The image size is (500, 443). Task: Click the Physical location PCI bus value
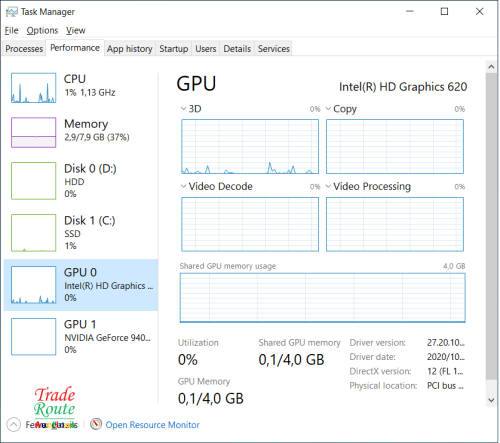click(445, 386)
